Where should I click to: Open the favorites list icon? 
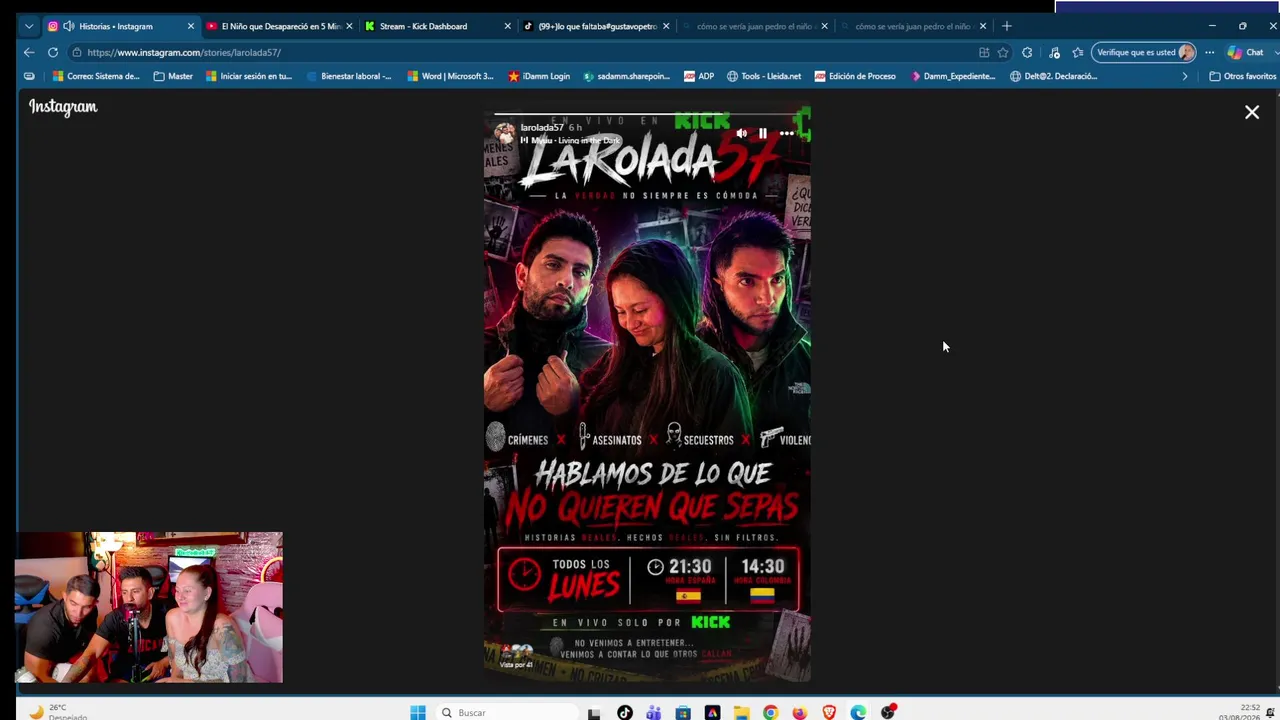[x=1077, y=52]
